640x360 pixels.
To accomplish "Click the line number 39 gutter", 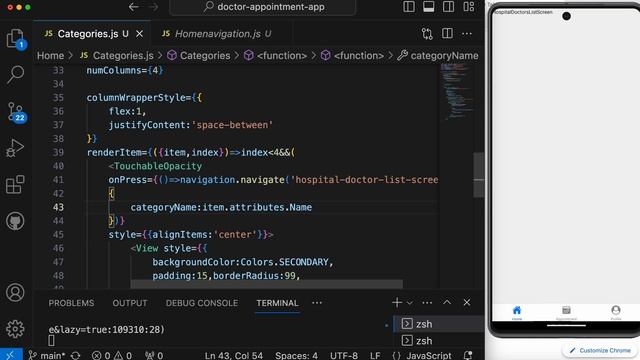I will tap(58, 153).
